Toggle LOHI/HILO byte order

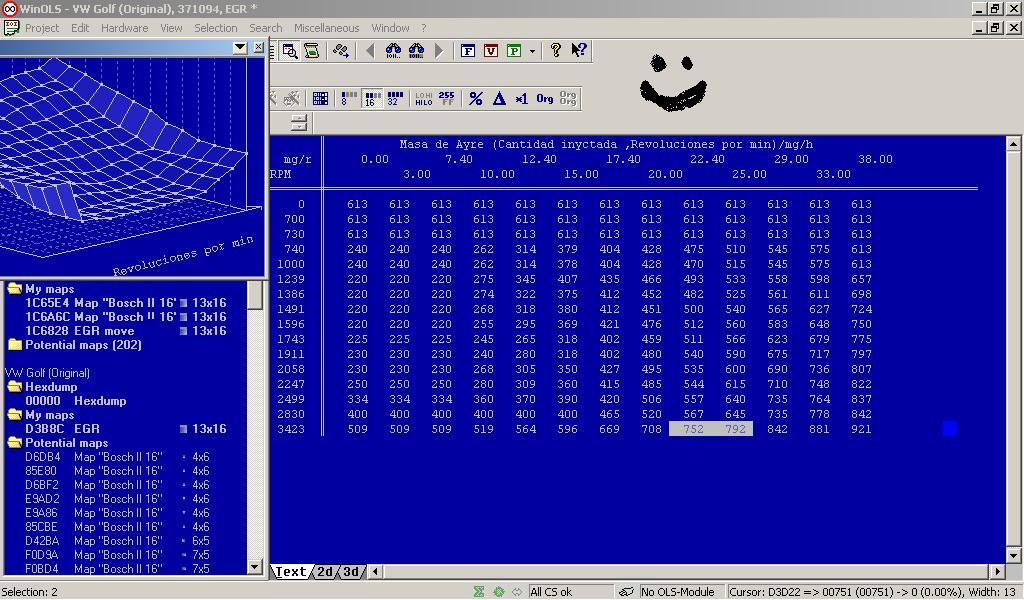(423, 99)
